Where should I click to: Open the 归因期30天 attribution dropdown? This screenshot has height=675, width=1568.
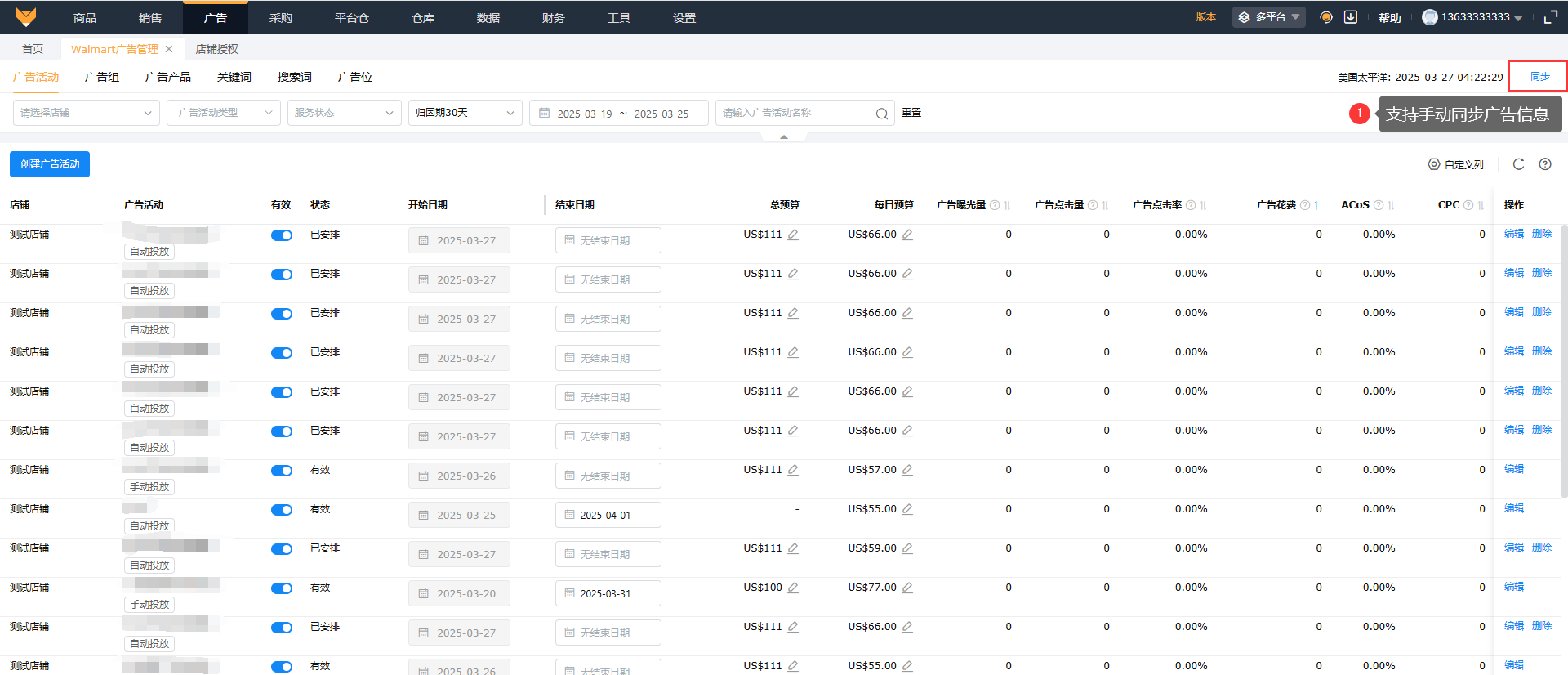(x=465, y=113)
